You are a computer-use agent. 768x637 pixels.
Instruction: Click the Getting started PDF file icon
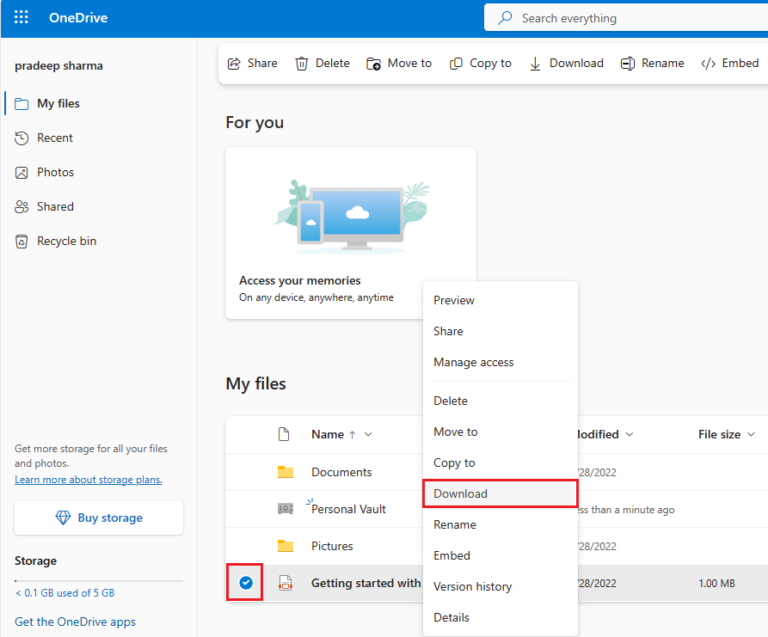pos(286,583)
